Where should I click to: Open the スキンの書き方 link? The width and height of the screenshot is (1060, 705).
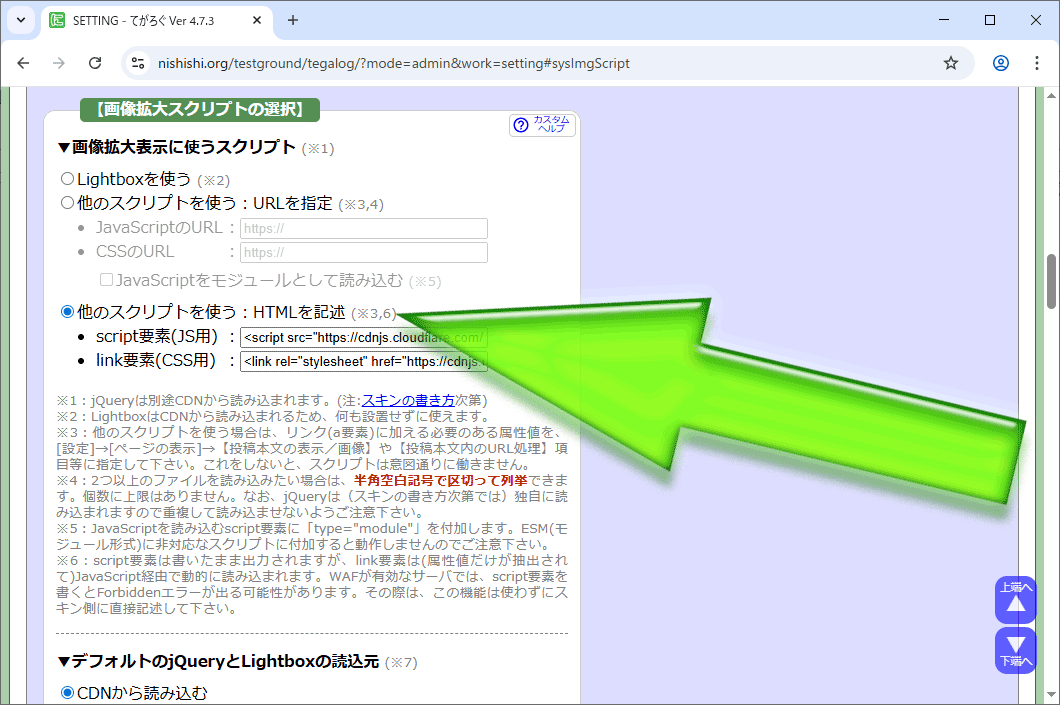coord(407,400)
